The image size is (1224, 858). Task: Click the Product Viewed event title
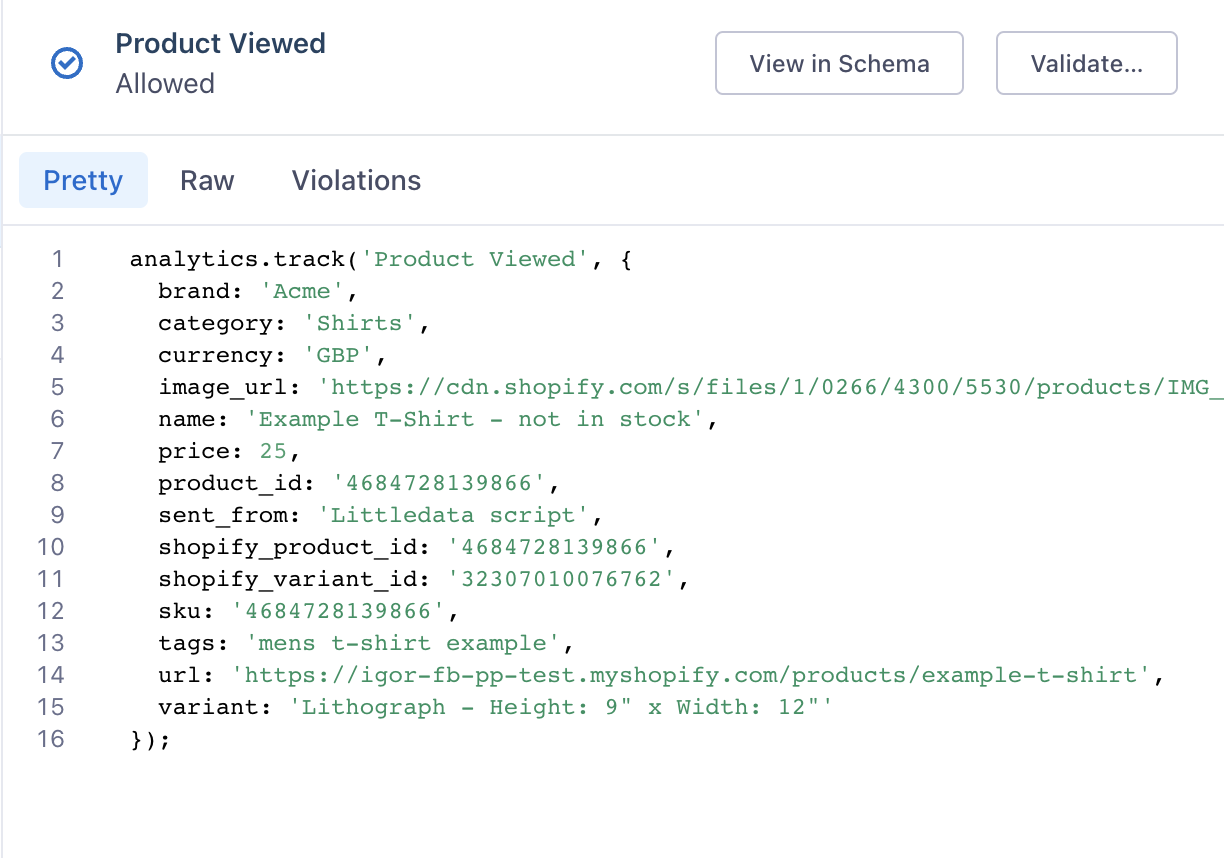pyautogui.click(x=220, y=44)
